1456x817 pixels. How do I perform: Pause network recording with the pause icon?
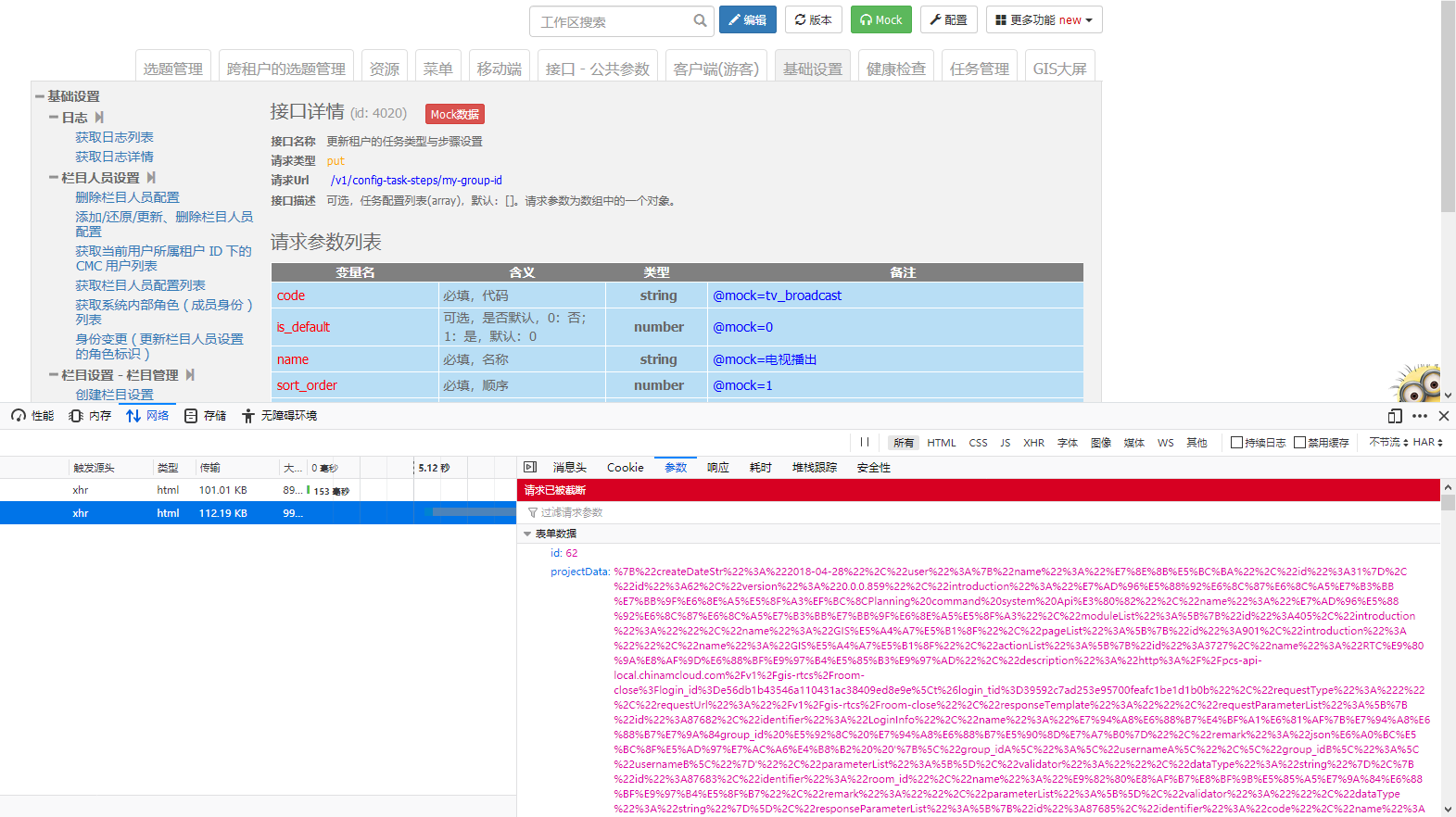point(865,443)
